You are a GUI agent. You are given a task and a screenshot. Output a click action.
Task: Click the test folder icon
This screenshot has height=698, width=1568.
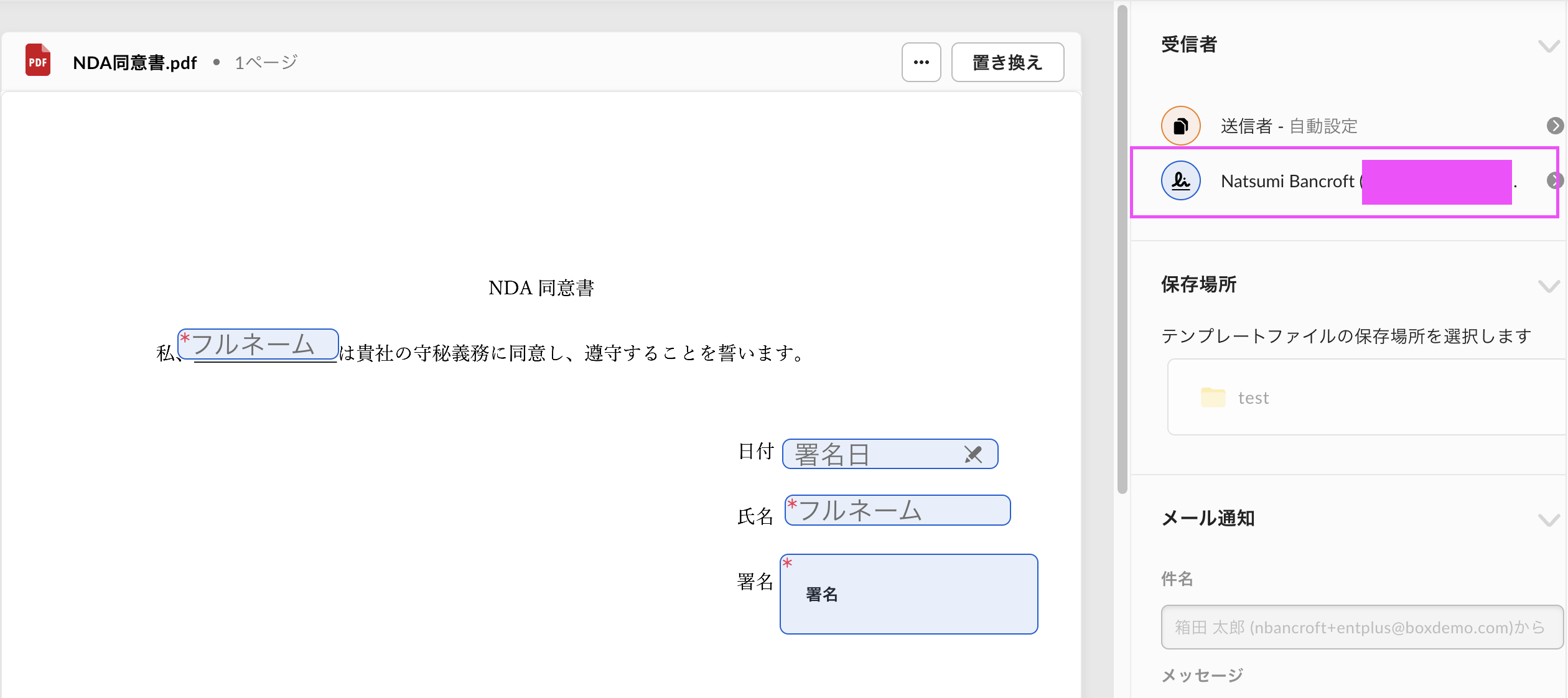[1213, 398]
